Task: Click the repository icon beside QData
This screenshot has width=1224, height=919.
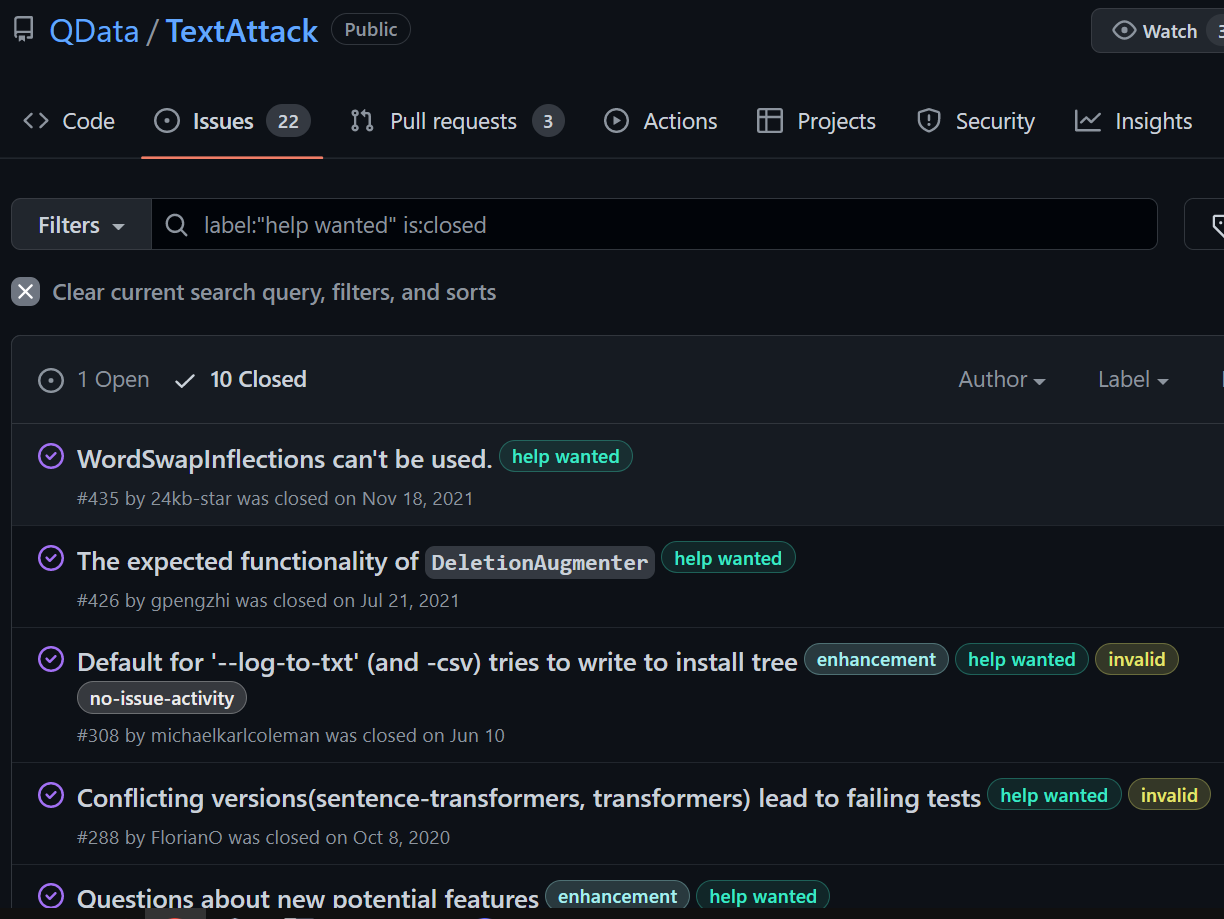Action: (24, 30)
